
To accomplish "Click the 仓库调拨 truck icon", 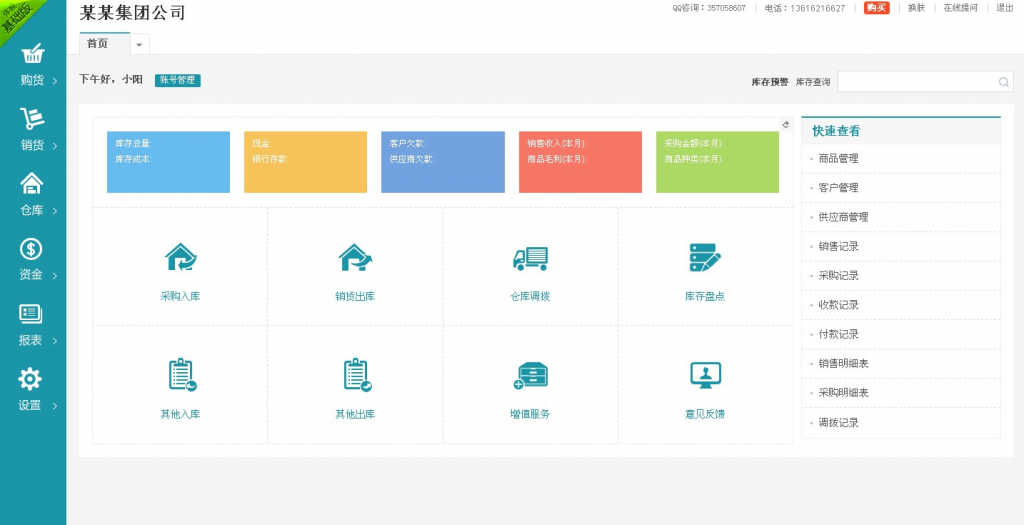I will [530, 259].
